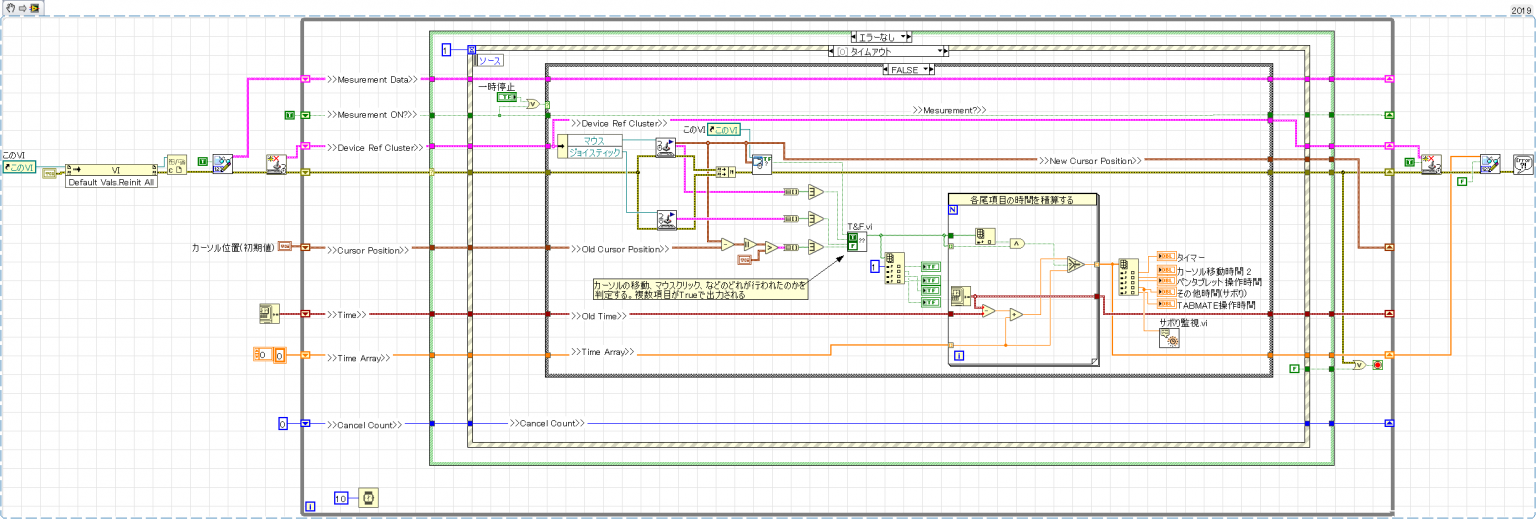Toggle the TRUE constant beside Mesurement ON?

pyautogui.click(x=290, y=116)
